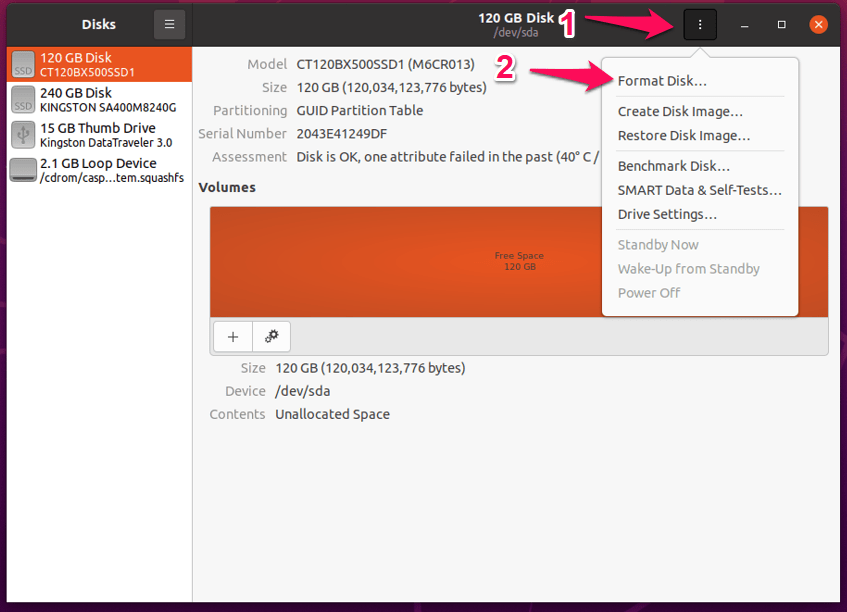Open the gears partition options button
The width and height of the screenshot is (847, 612).
(271, 337)
